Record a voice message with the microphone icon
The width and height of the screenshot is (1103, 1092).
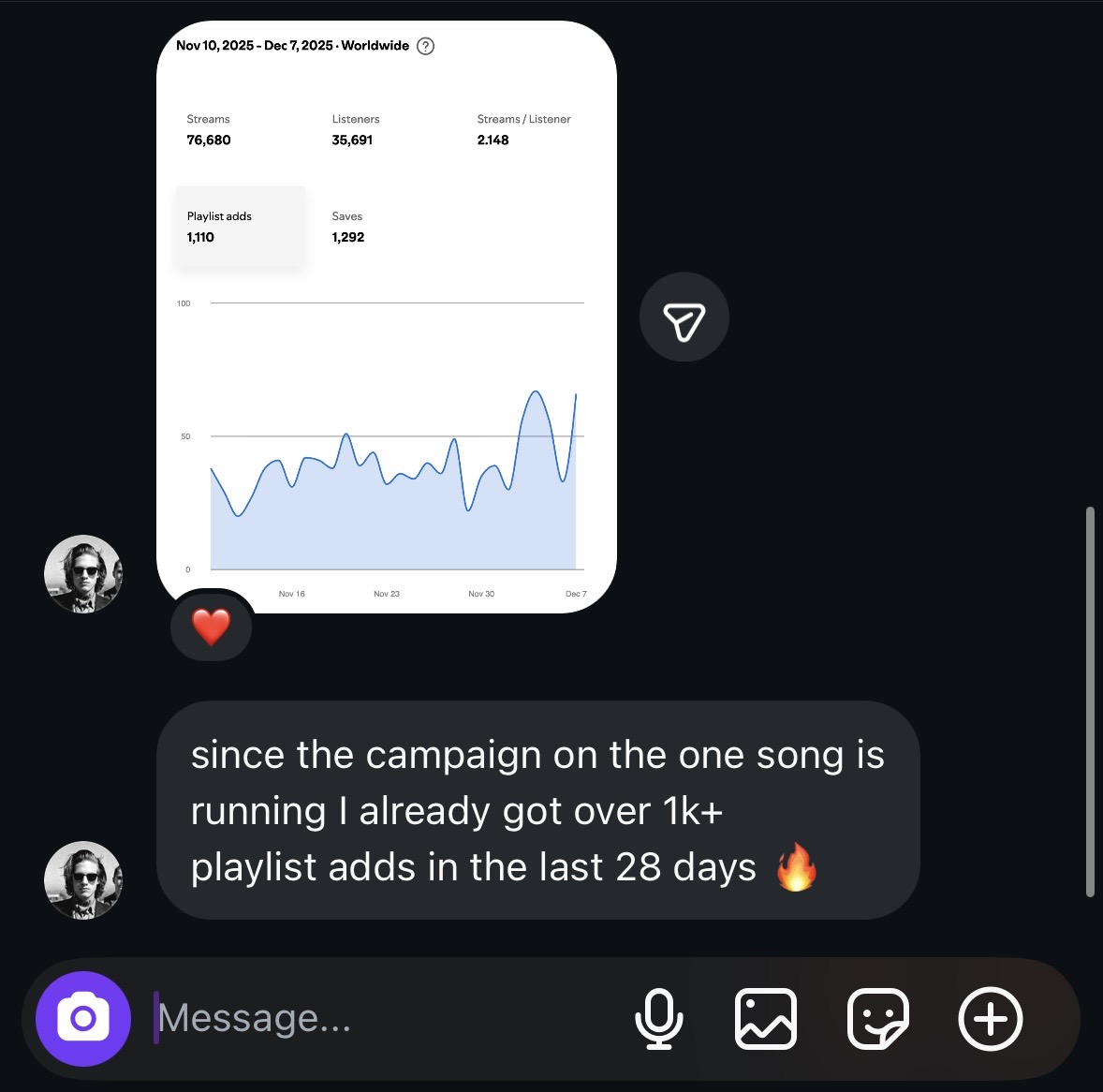(x=659, y=1019)
